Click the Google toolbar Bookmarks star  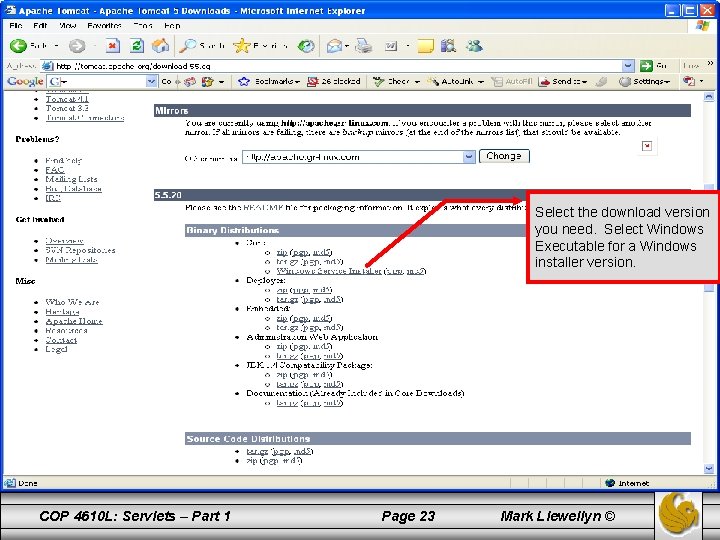pyautogui.click(x=244, y=81)
